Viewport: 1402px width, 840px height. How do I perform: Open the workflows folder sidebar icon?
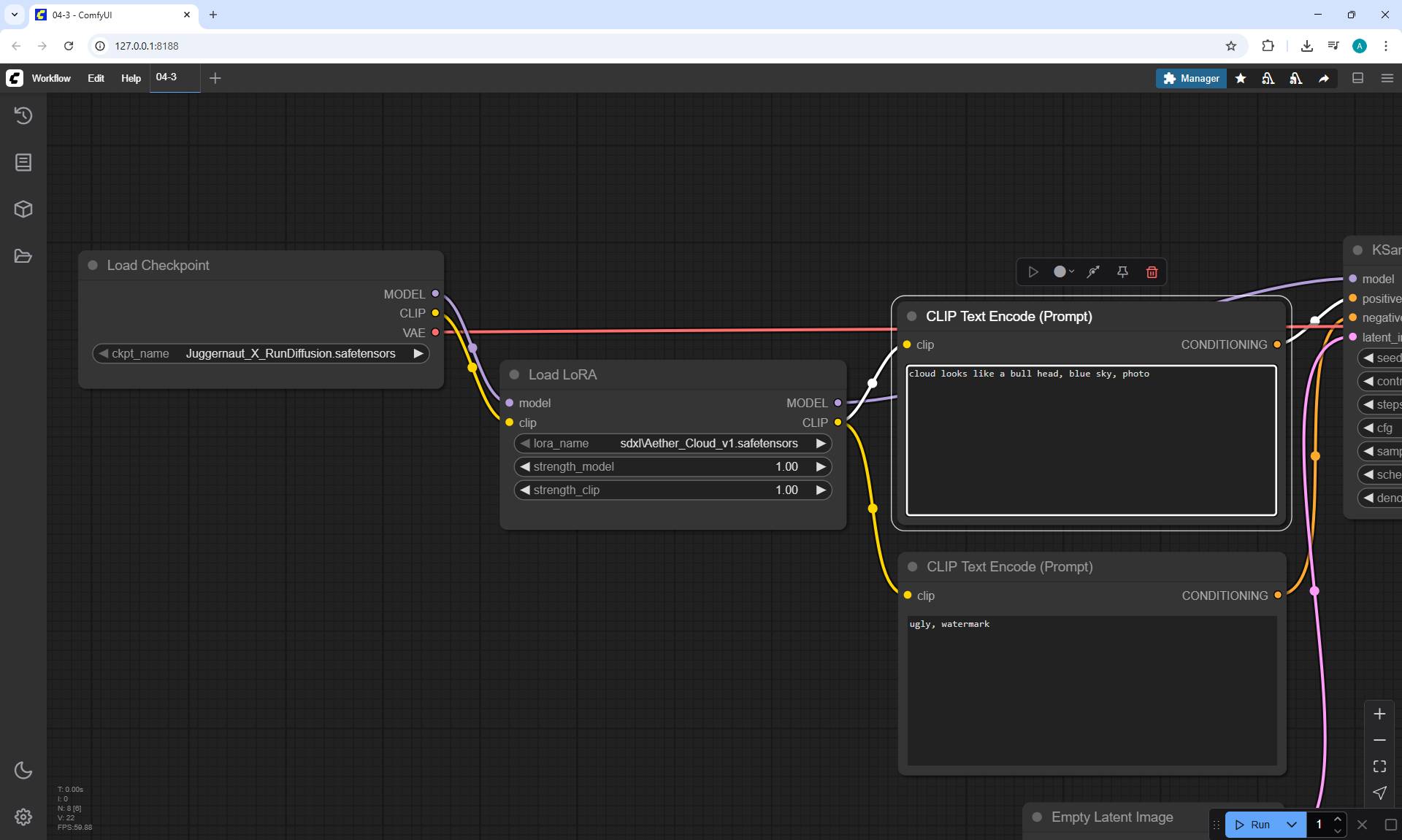point(23,256)
